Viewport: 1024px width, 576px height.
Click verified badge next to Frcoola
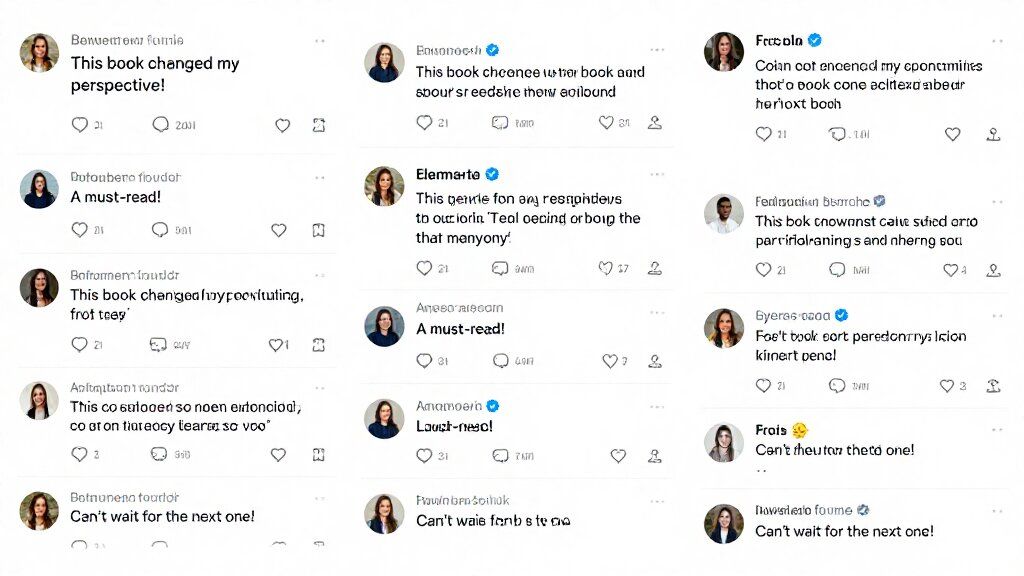tap(814, 40)
